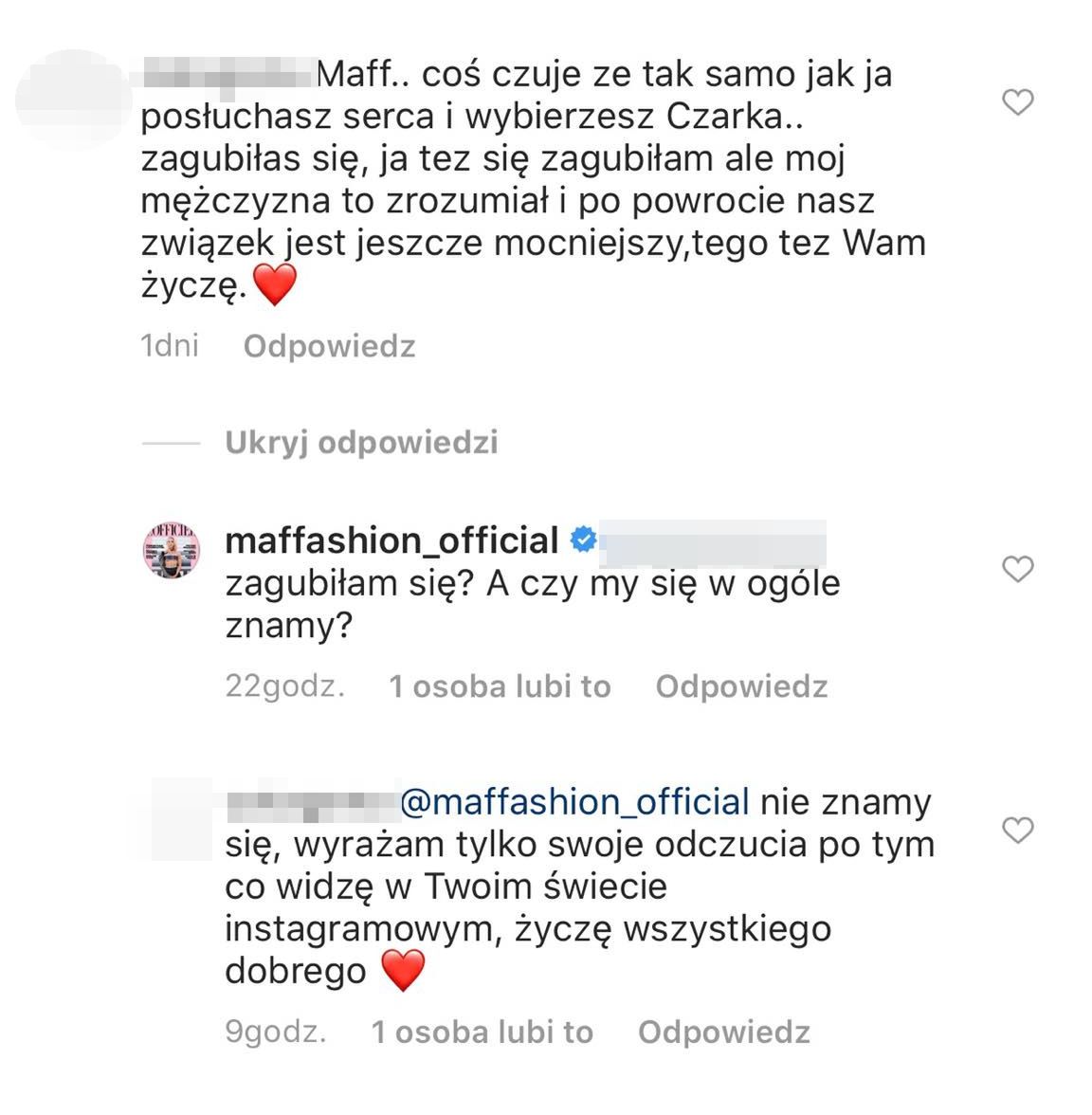
Task: Click the "22godz." timestamp
Action: (284, 686)
